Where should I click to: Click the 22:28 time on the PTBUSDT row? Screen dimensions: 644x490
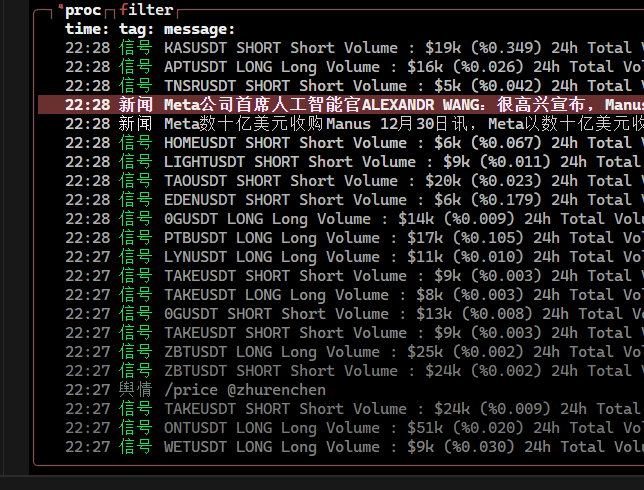click(x=87, y=238)
